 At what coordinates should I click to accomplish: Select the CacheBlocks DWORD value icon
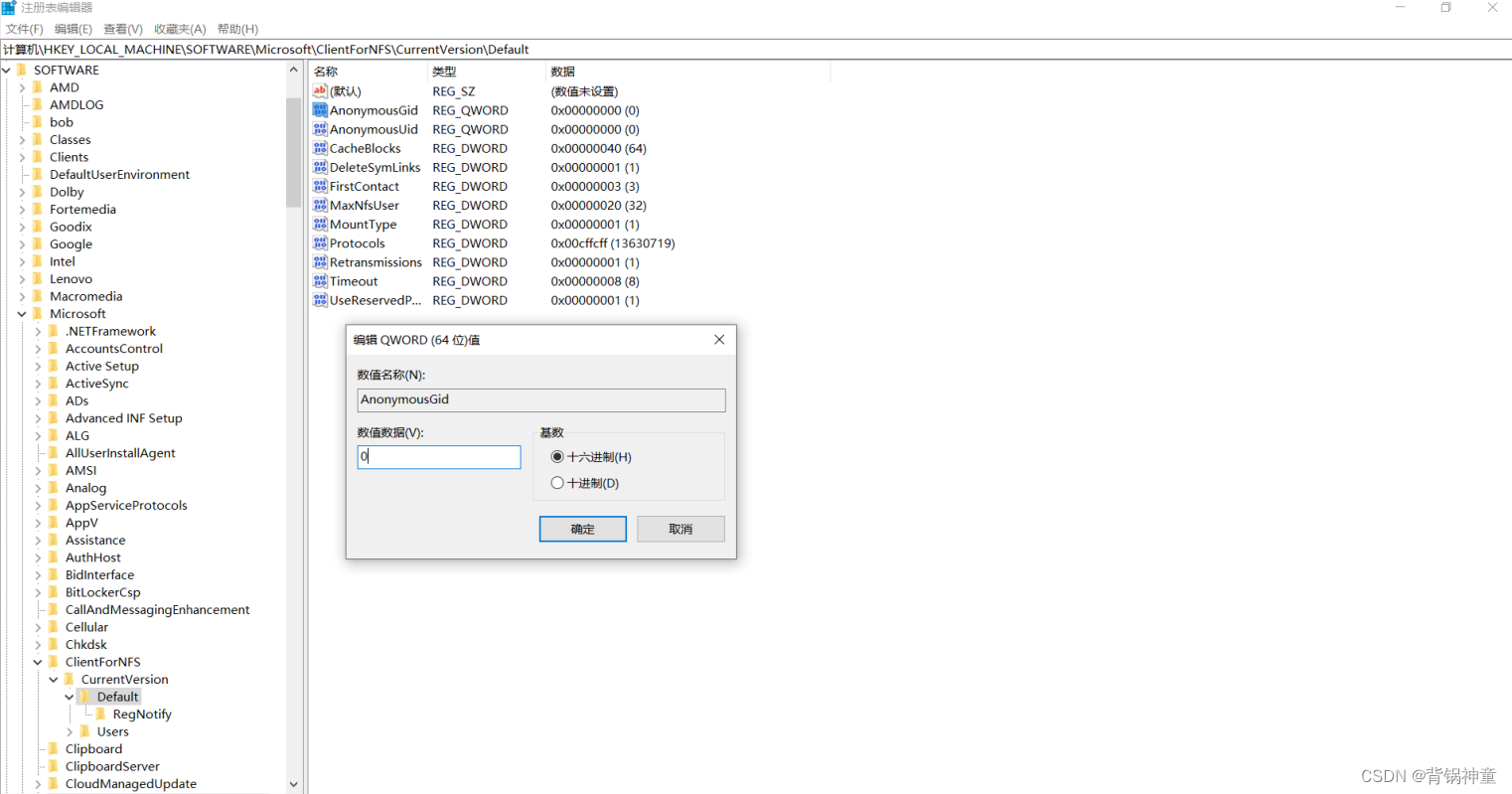319,148
